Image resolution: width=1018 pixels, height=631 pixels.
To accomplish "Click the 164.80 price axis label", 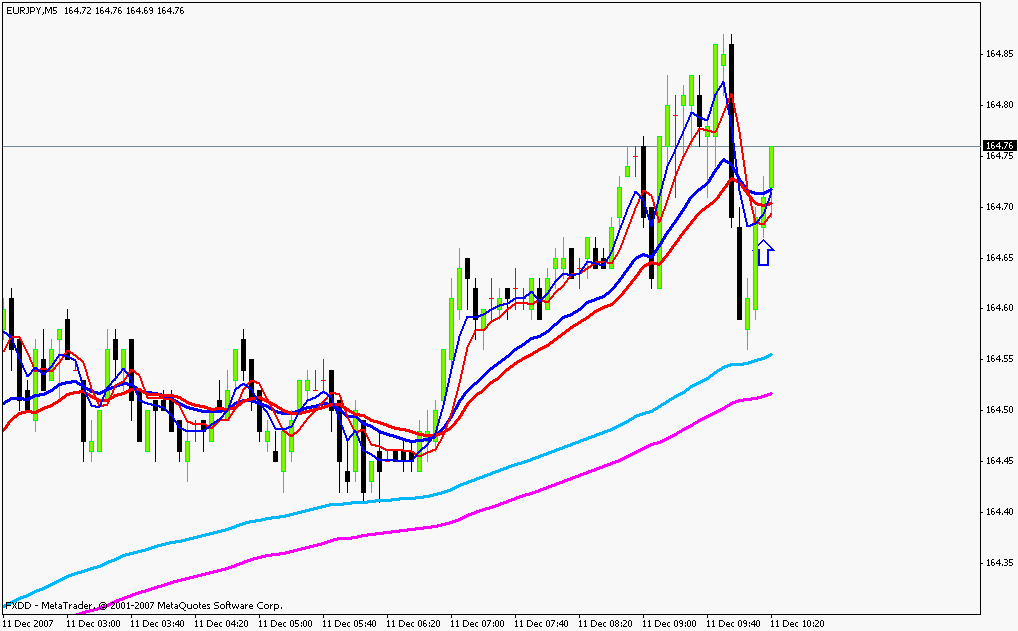I will tap(999, 105).
